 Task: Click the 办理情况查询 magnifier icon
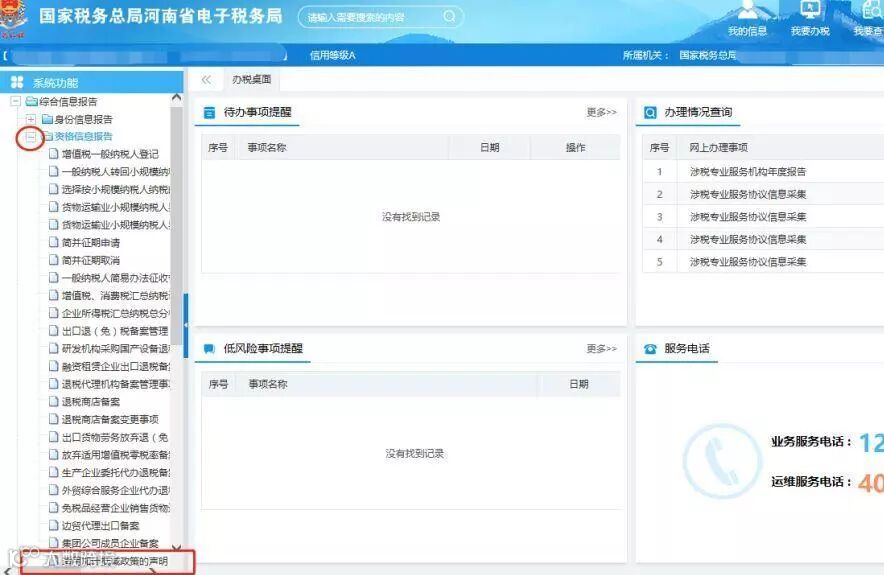(650, 113)
